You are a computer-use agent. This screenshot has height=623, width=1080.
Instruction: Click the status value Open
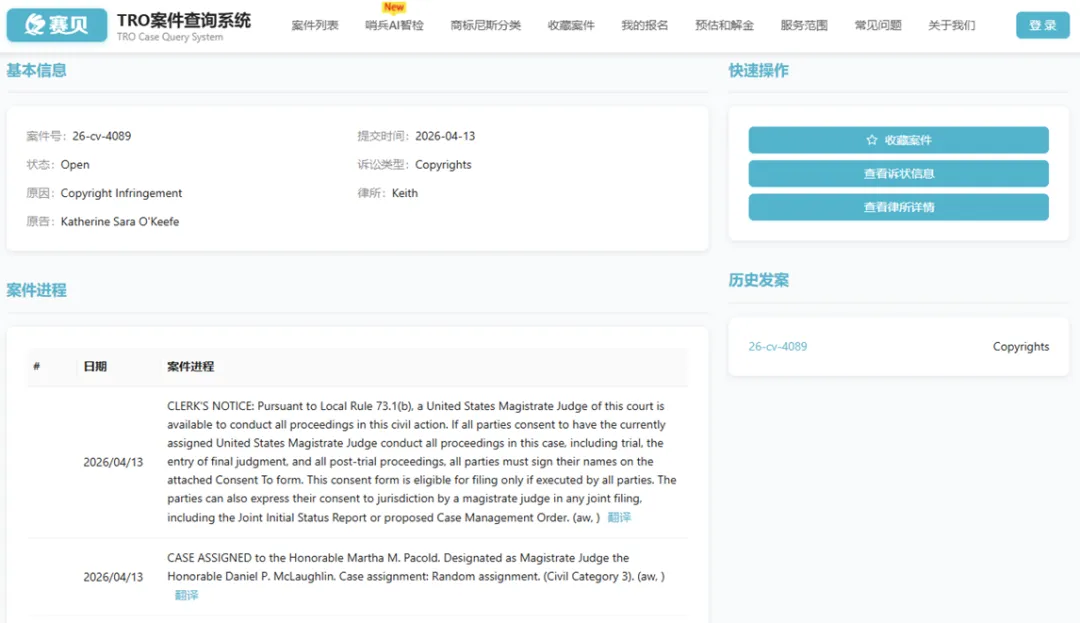coord(75,165)
